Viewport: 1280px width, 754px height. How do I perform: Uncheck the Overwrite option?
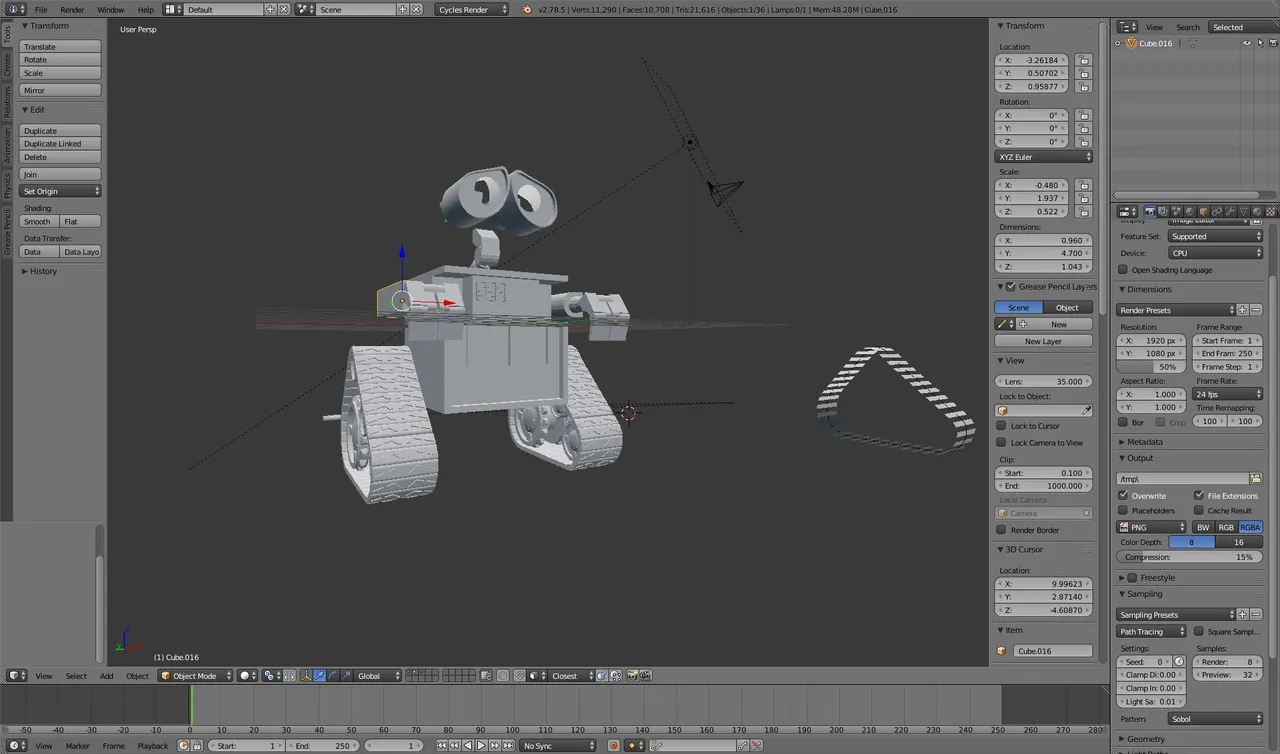pyautogui.click(x=1123, y=495)
